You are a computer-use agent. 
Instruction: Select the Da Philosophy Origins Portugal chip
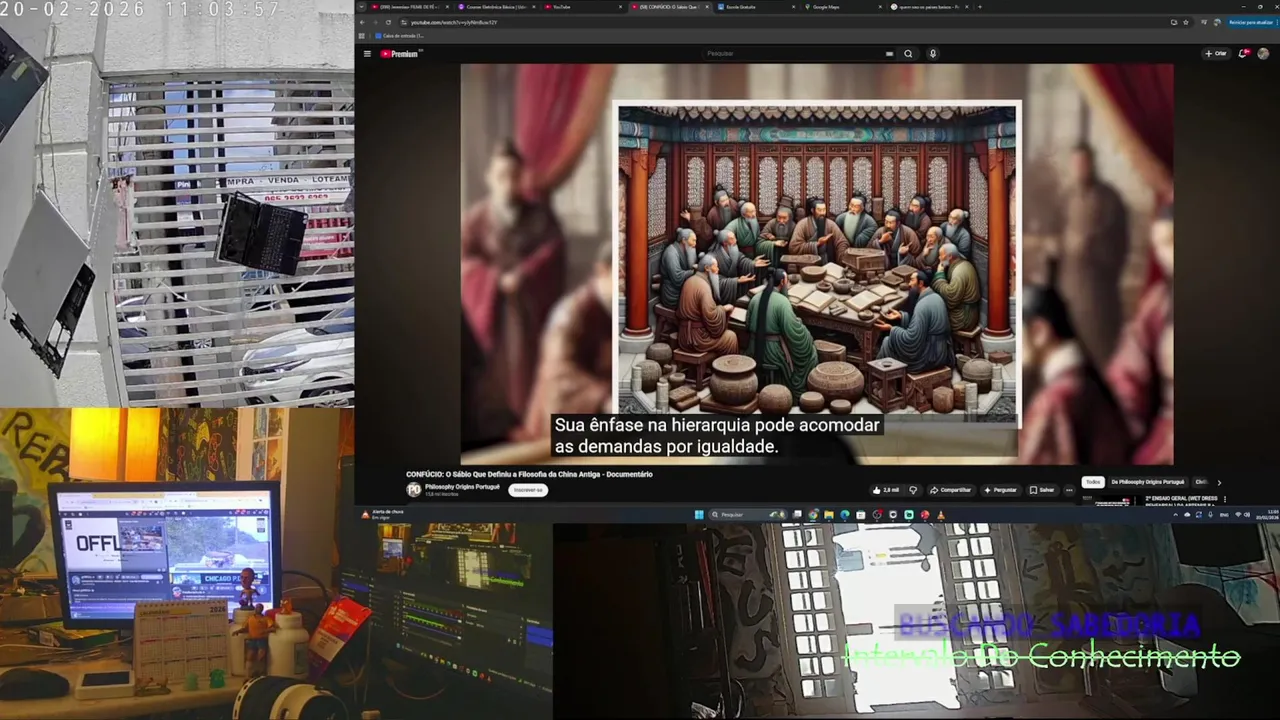1147,482
